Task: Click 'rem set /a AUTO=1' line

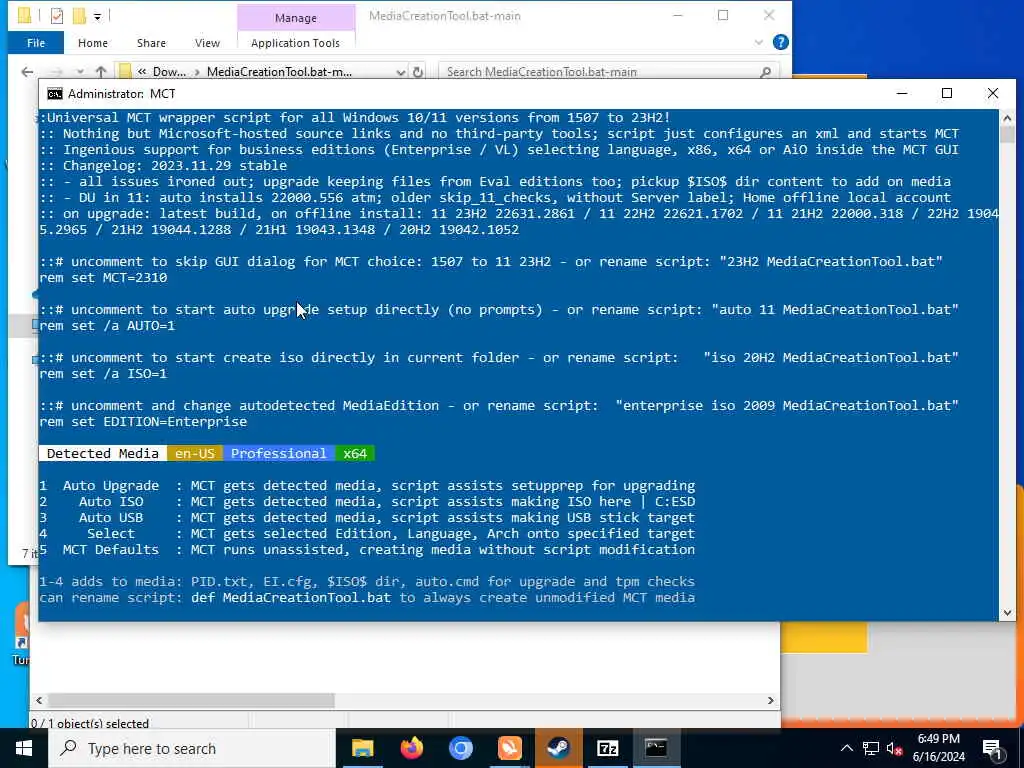Action: coord(107,325)
